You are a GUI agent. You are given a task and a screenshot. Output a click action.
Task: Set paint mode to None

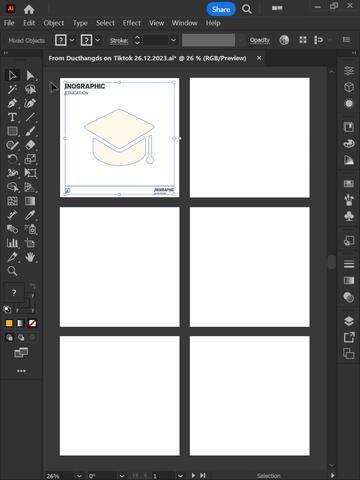point(32,323)
